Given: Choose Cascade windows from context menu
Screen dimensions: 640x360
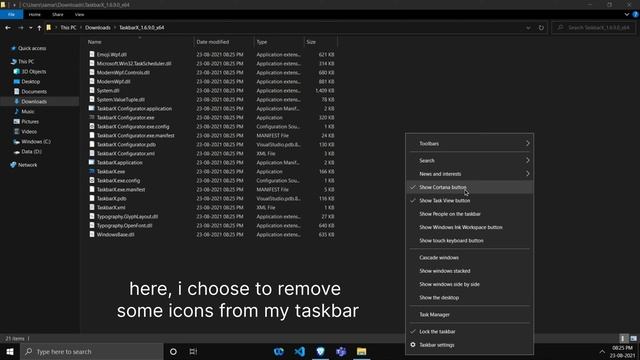Looking at the screenshot, I should [470, 258].
